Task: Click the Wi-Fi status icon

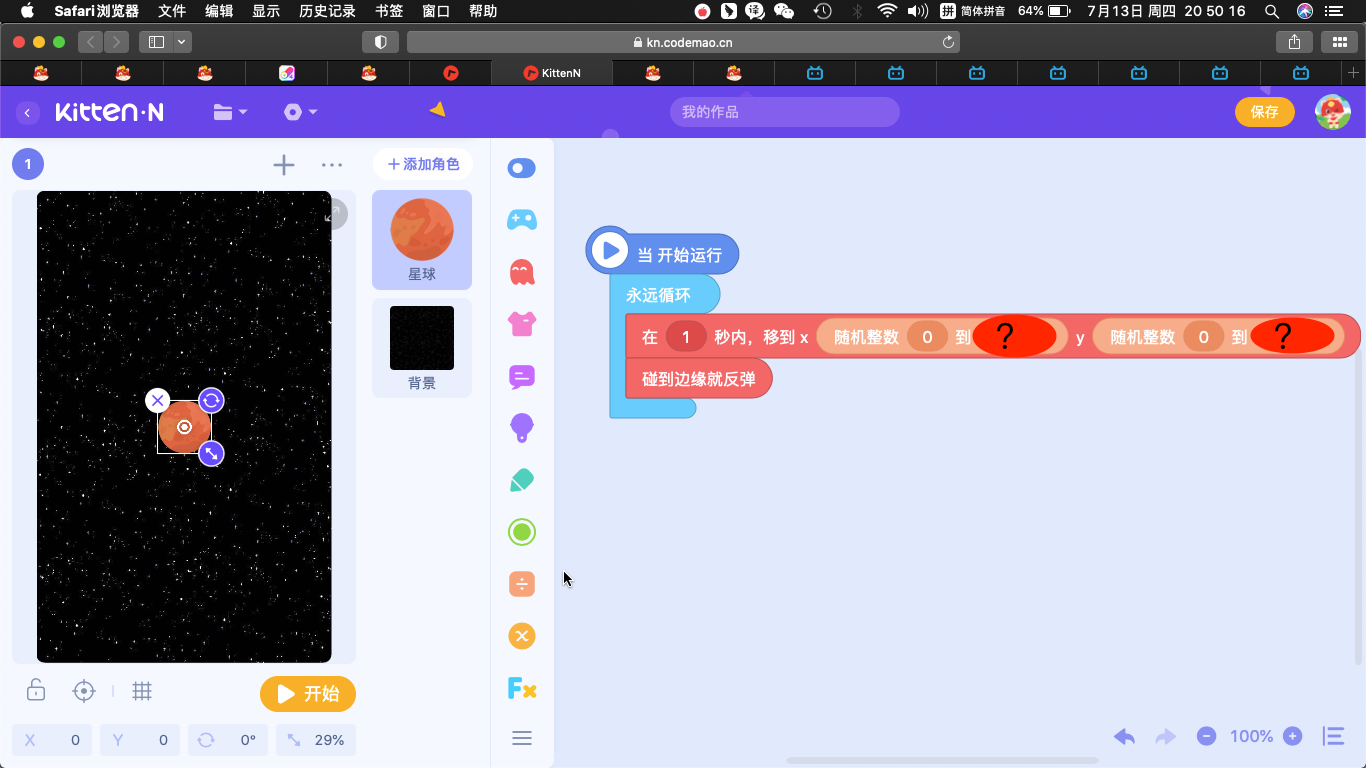Action: point(887,11)
